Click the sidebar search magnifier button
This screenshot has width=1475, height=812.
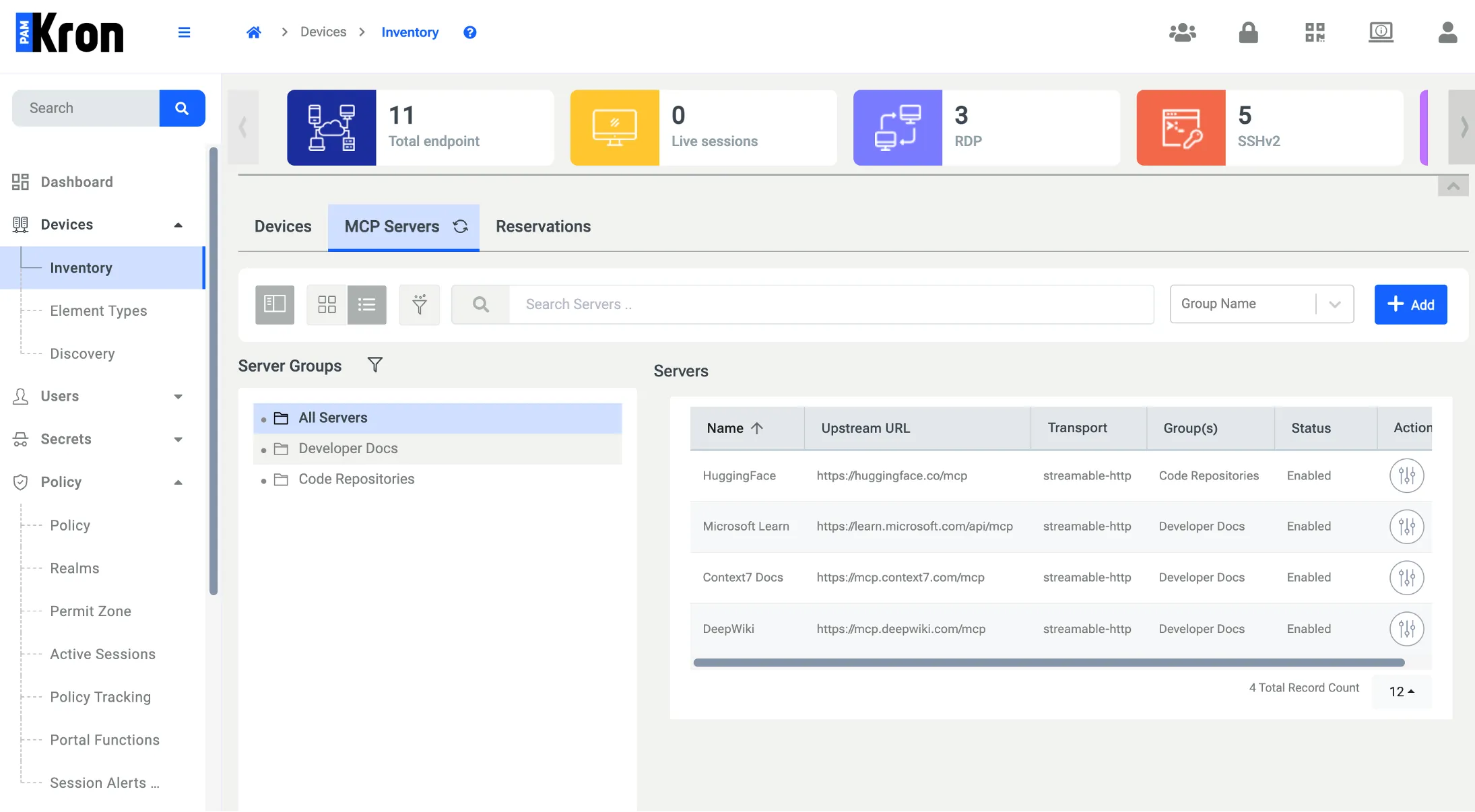(182, 108)
